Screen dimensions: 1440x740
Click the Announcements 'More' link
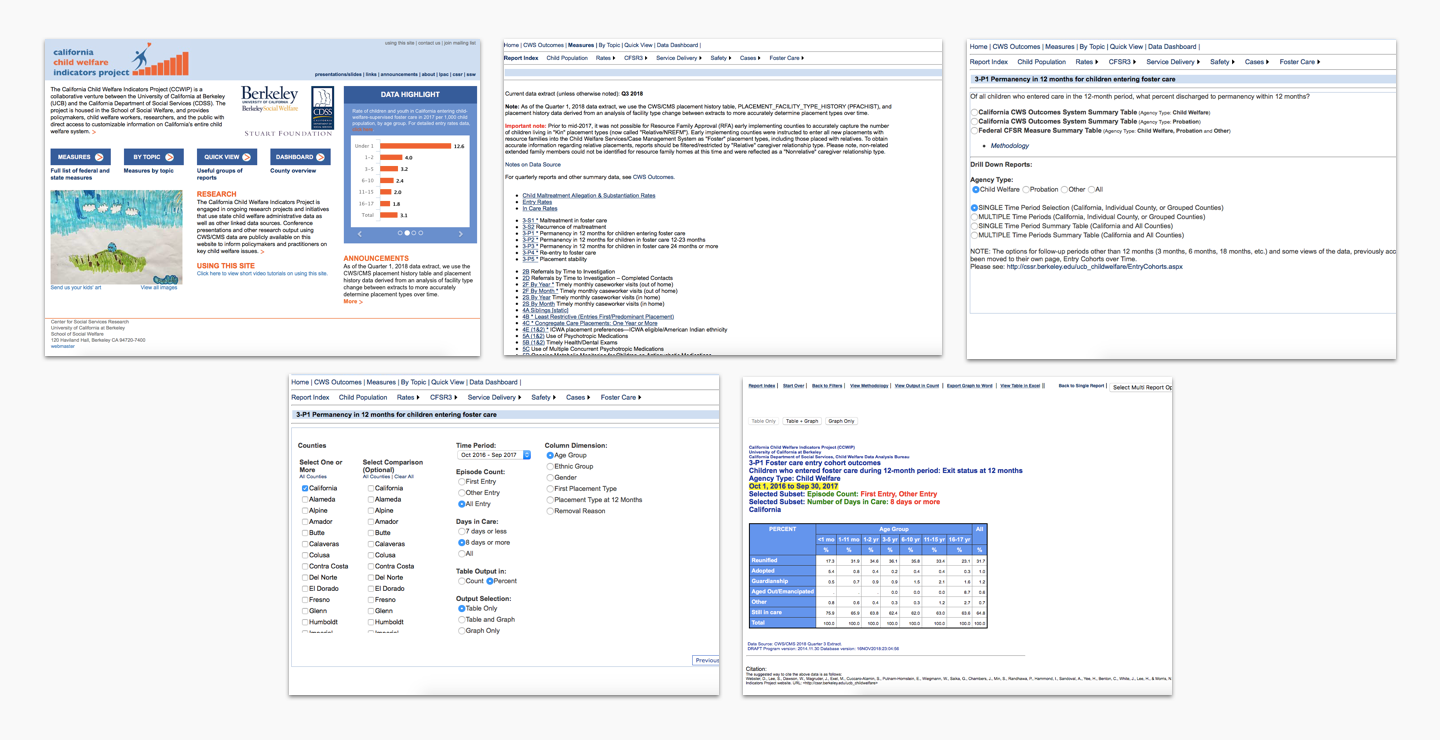(352, 301)
